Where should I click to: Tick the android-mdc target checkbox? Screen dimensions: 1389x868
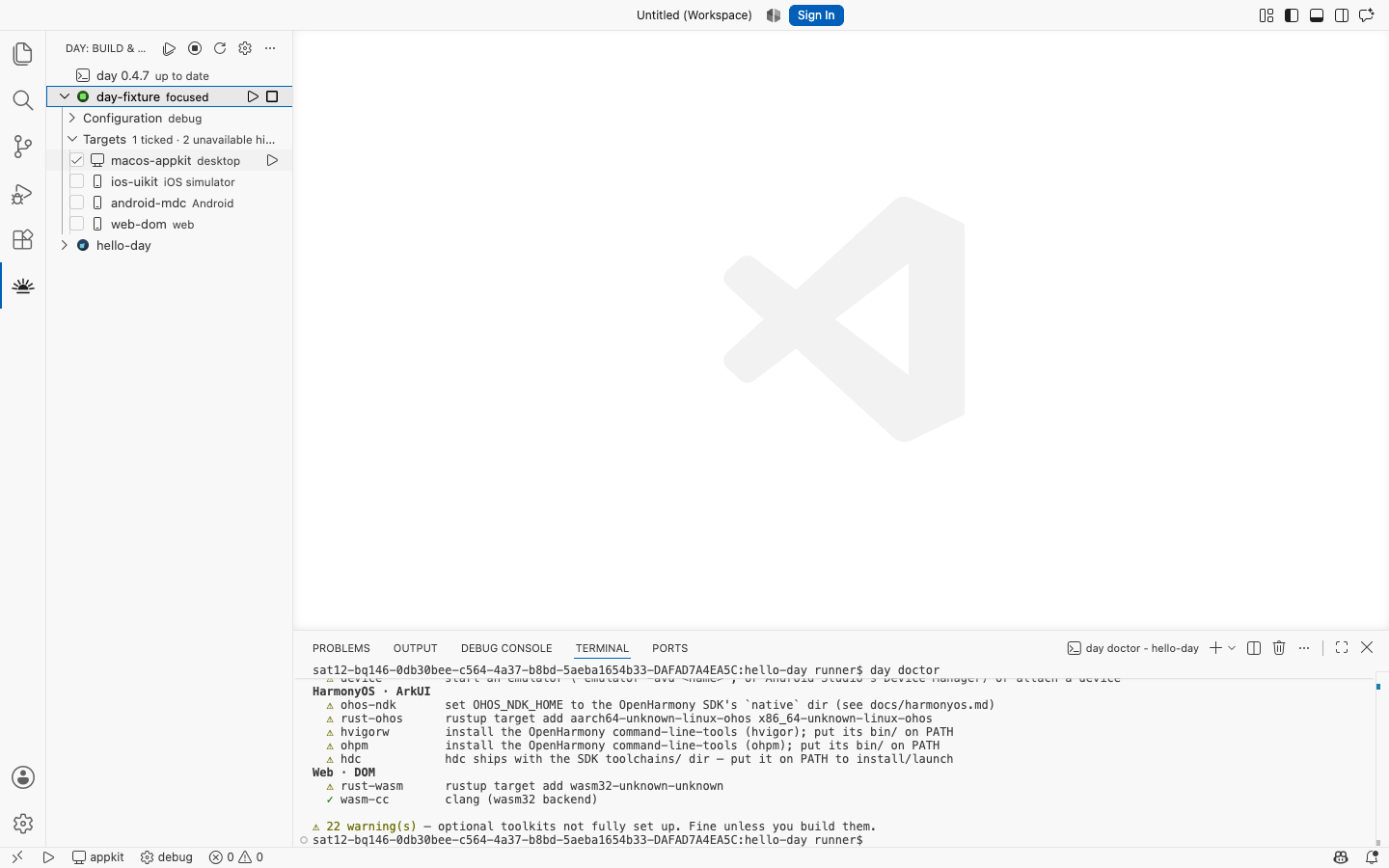tap(77, 203)
